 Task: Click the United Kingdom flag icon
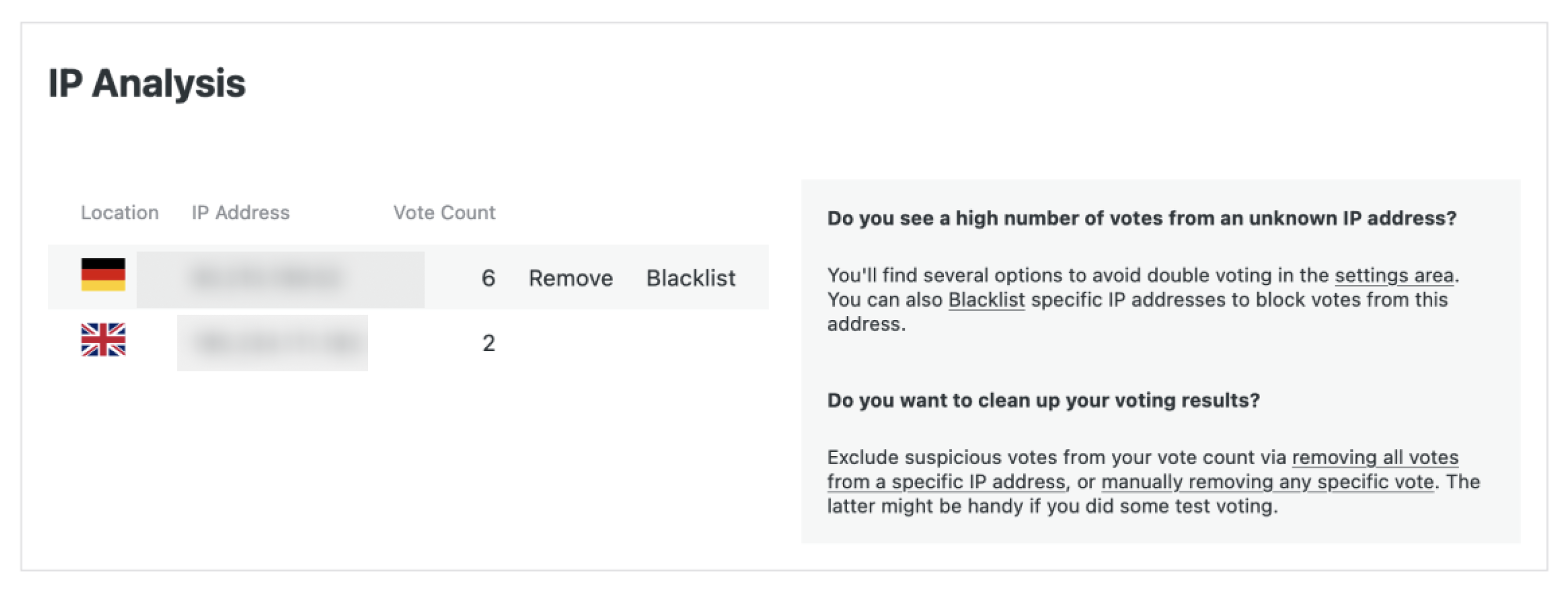click(x=103, y=339)
